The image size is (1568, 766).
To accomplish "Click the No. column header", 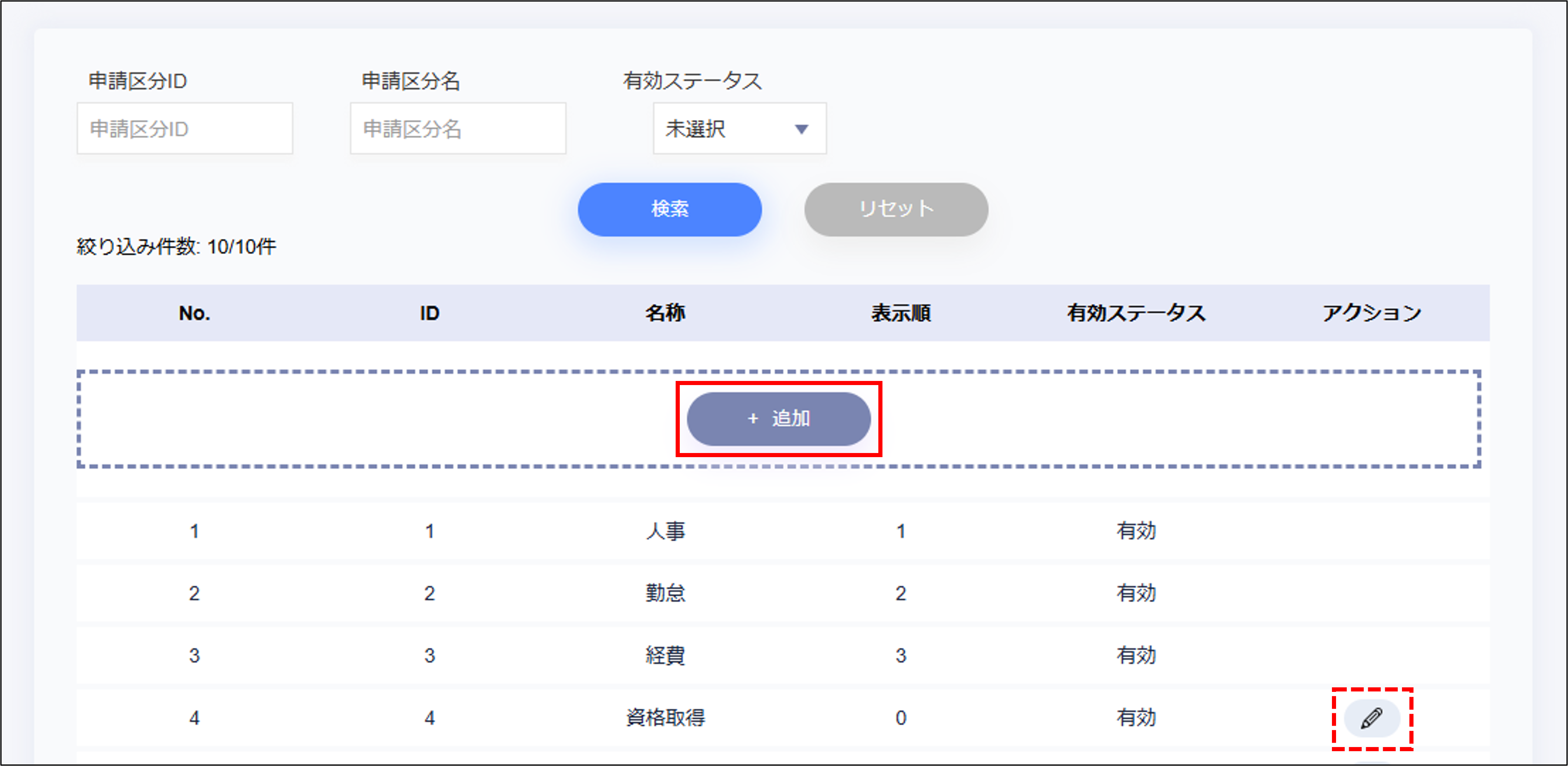I will [194, 313].
